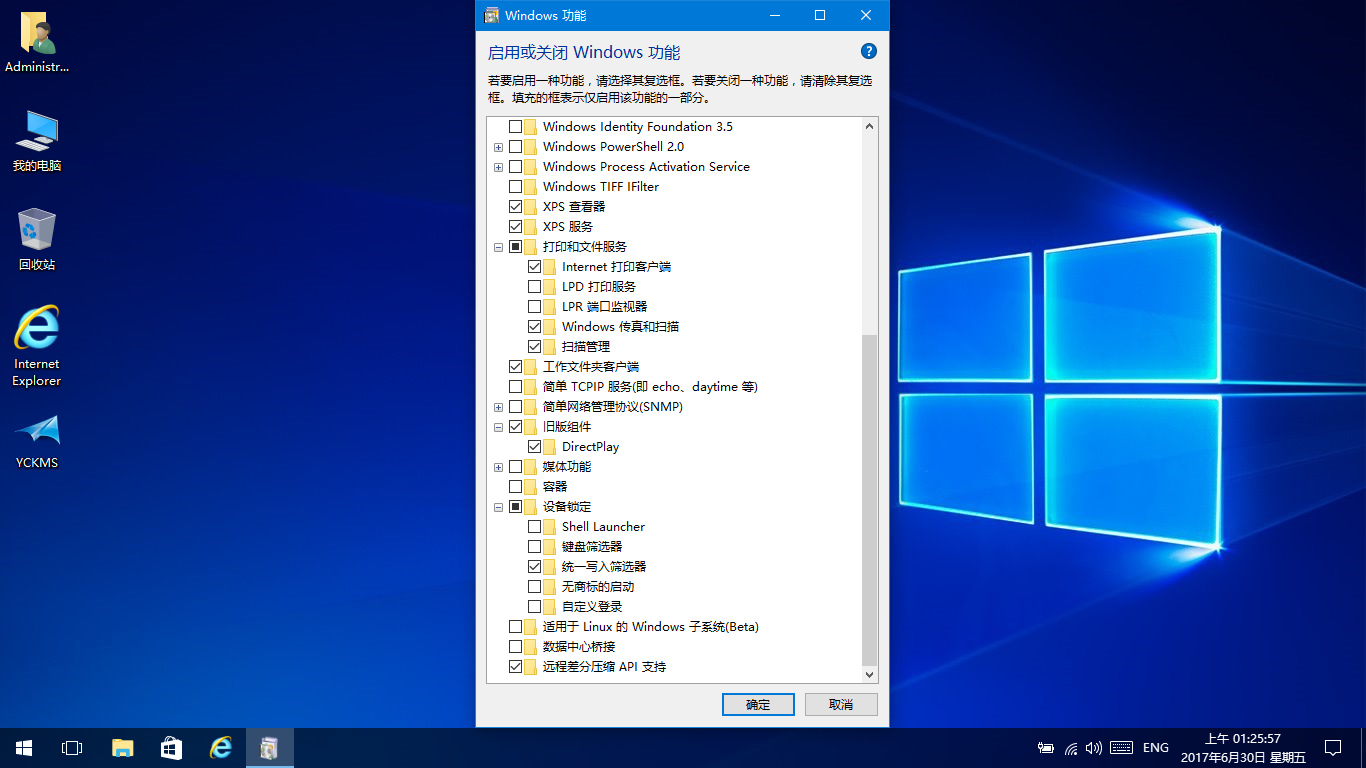Click the Windows 功能 title bar icon

tap(492, 15)
